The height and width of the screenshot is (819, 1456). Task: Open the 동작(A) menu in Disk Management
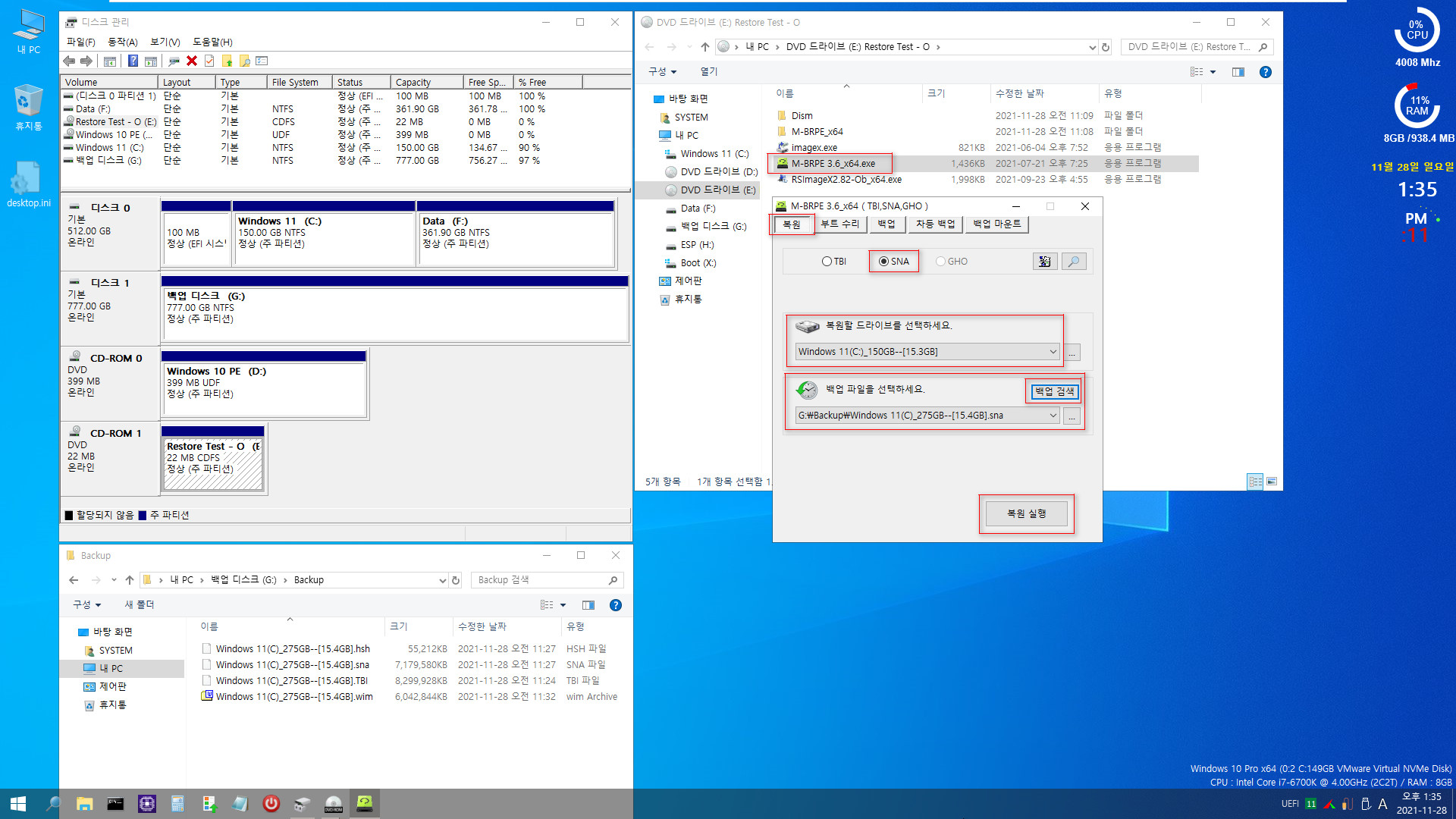[x=123, y=42]
